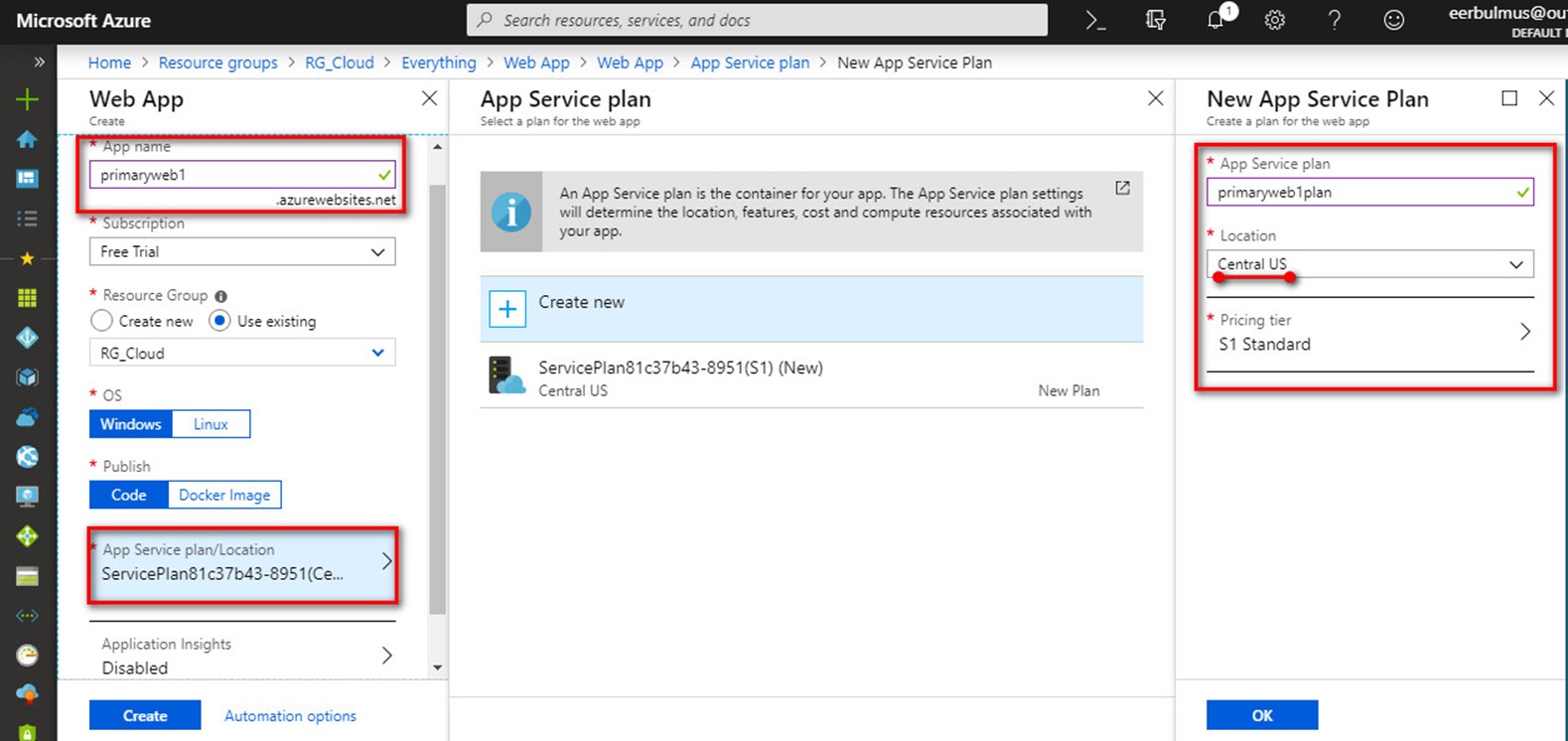Open the RG_Cloud resource group dropdown
This screenshot has width=1568, height=741.
[242, 353]
